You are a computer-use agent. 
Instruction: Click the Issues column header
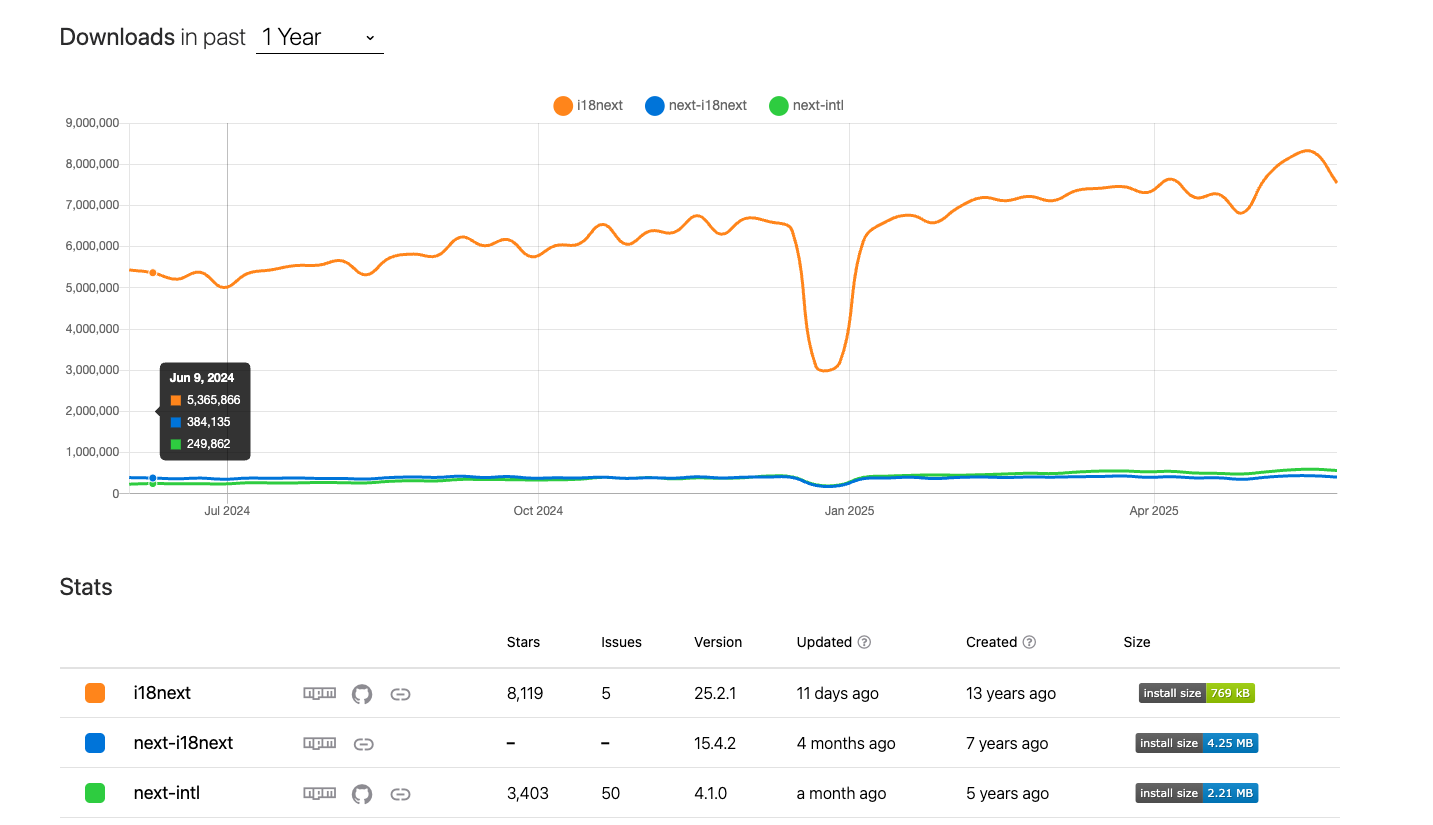pos(621,642)
